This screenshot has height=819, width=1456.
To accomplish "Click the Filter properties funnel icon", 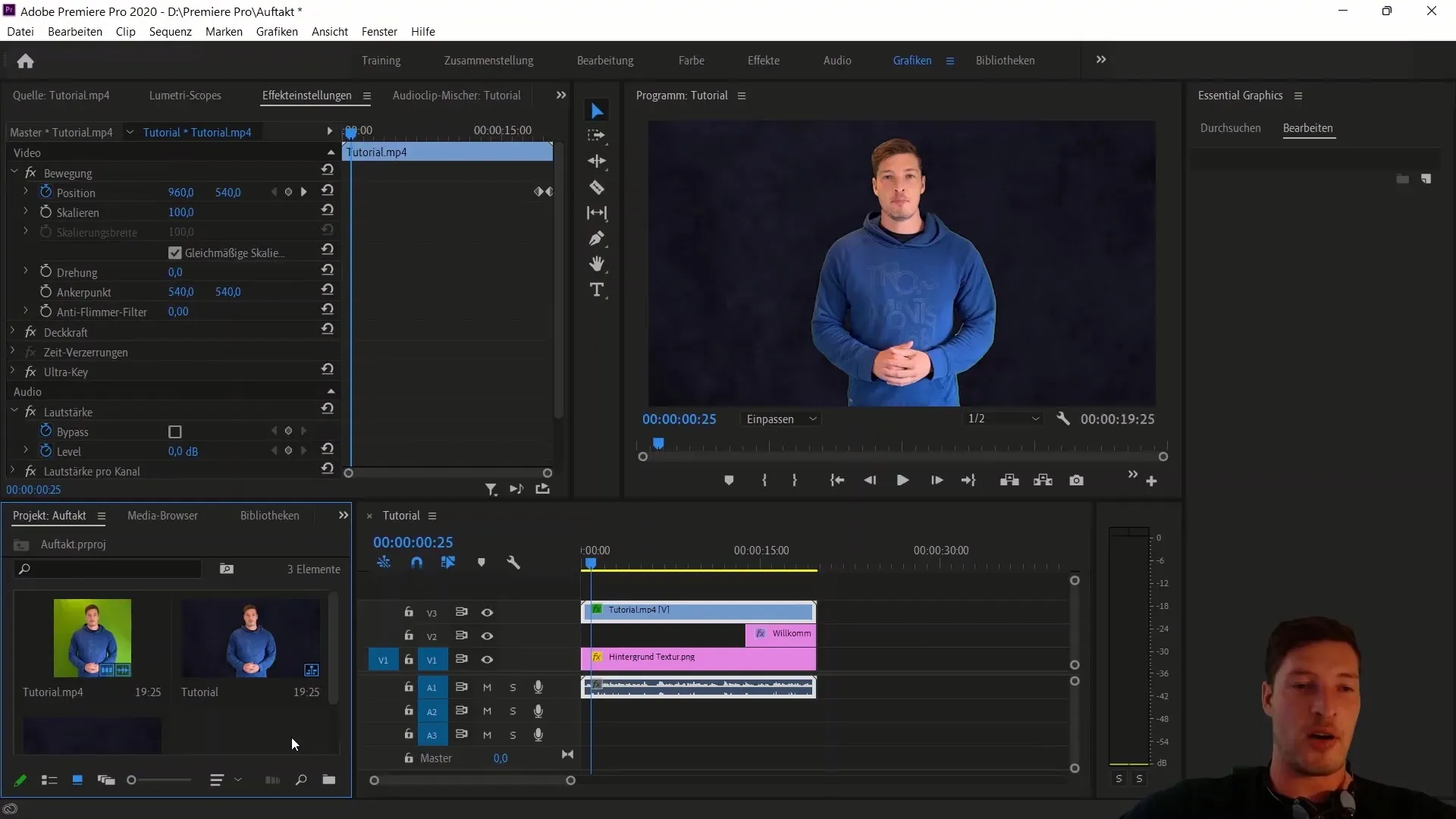I will (491, 490).
